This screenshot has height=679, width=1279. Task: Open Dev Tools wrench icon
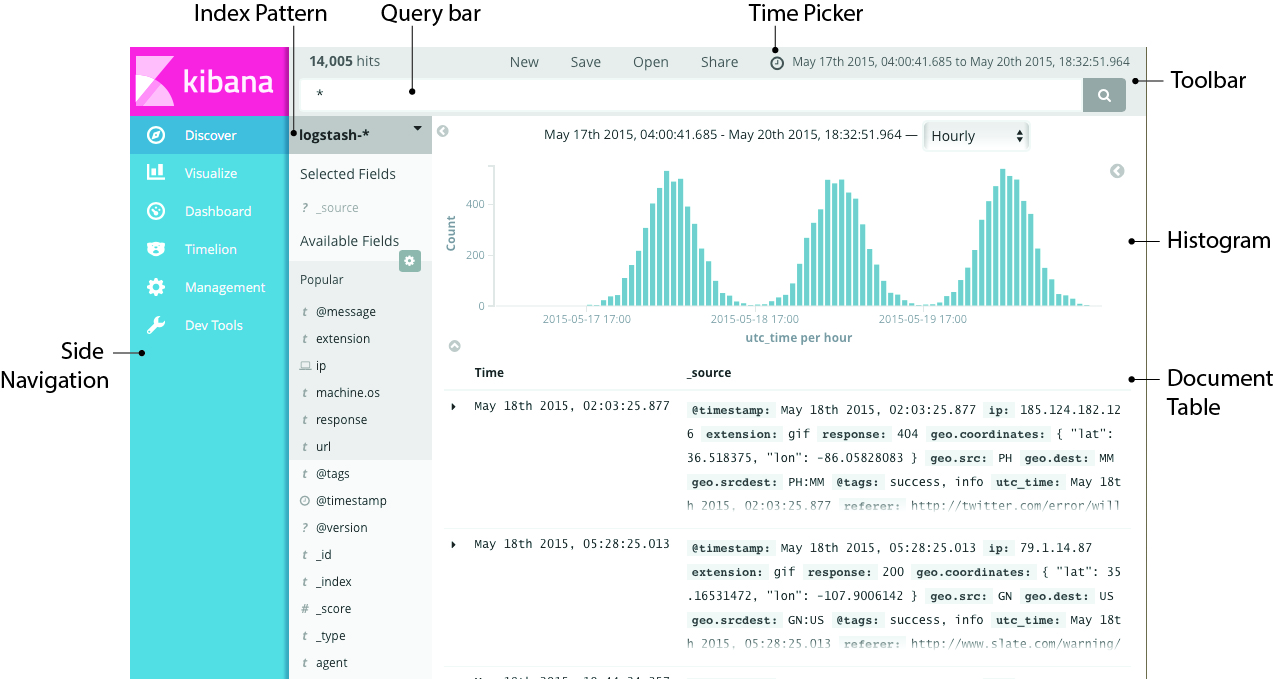[156, 325]
